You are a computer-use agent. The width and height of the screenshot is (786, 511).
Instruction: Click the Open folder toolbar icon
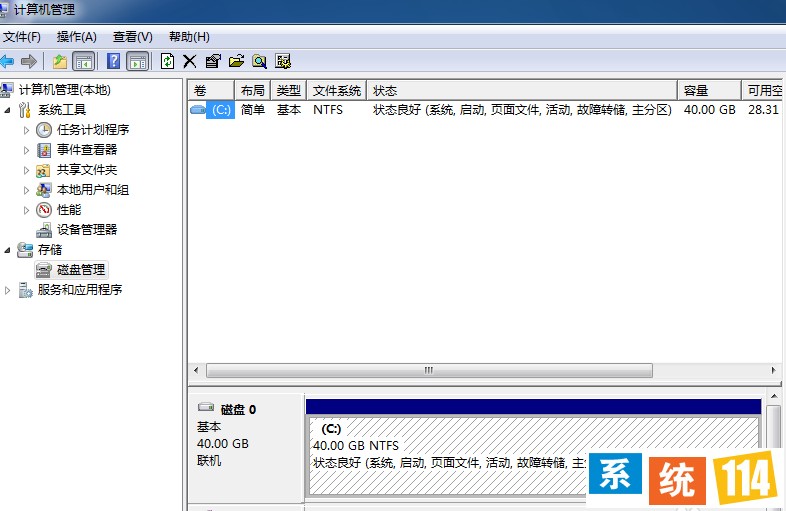coord(236,62)
